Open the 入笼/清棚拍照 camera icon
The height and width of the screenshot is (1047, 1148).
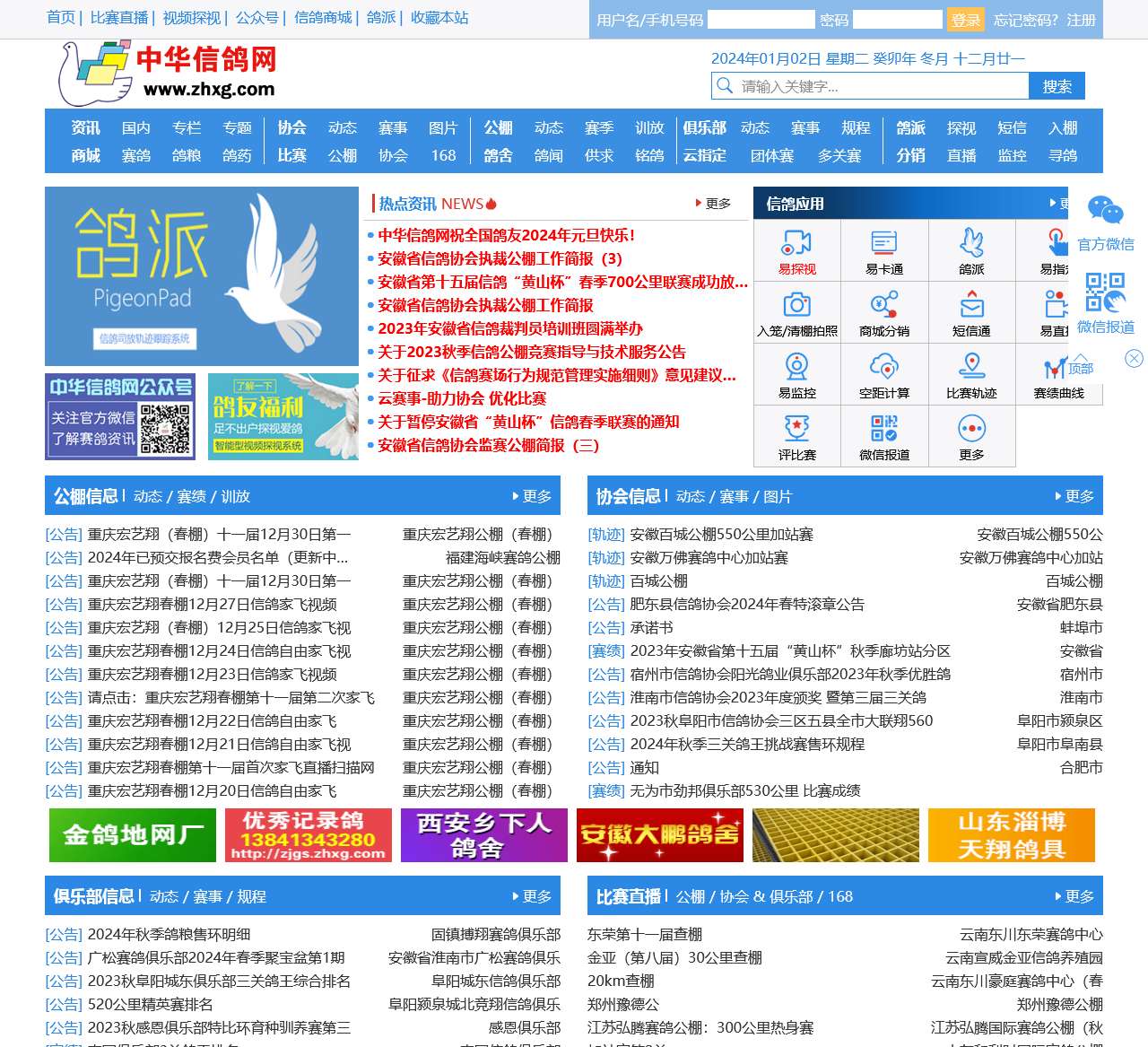point(796,312)
